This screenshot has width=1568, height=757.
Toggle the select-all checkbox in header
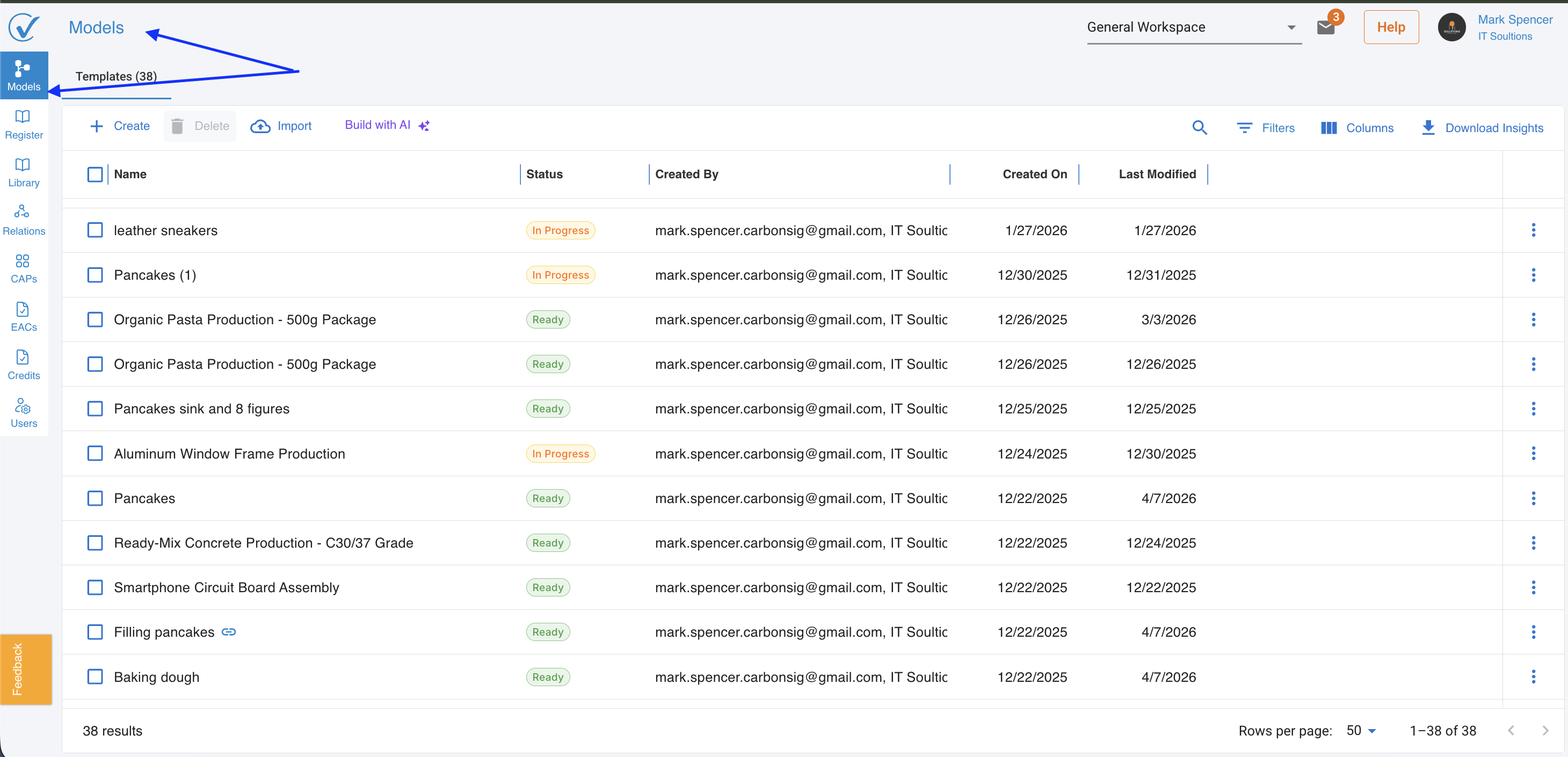point(95,174)
